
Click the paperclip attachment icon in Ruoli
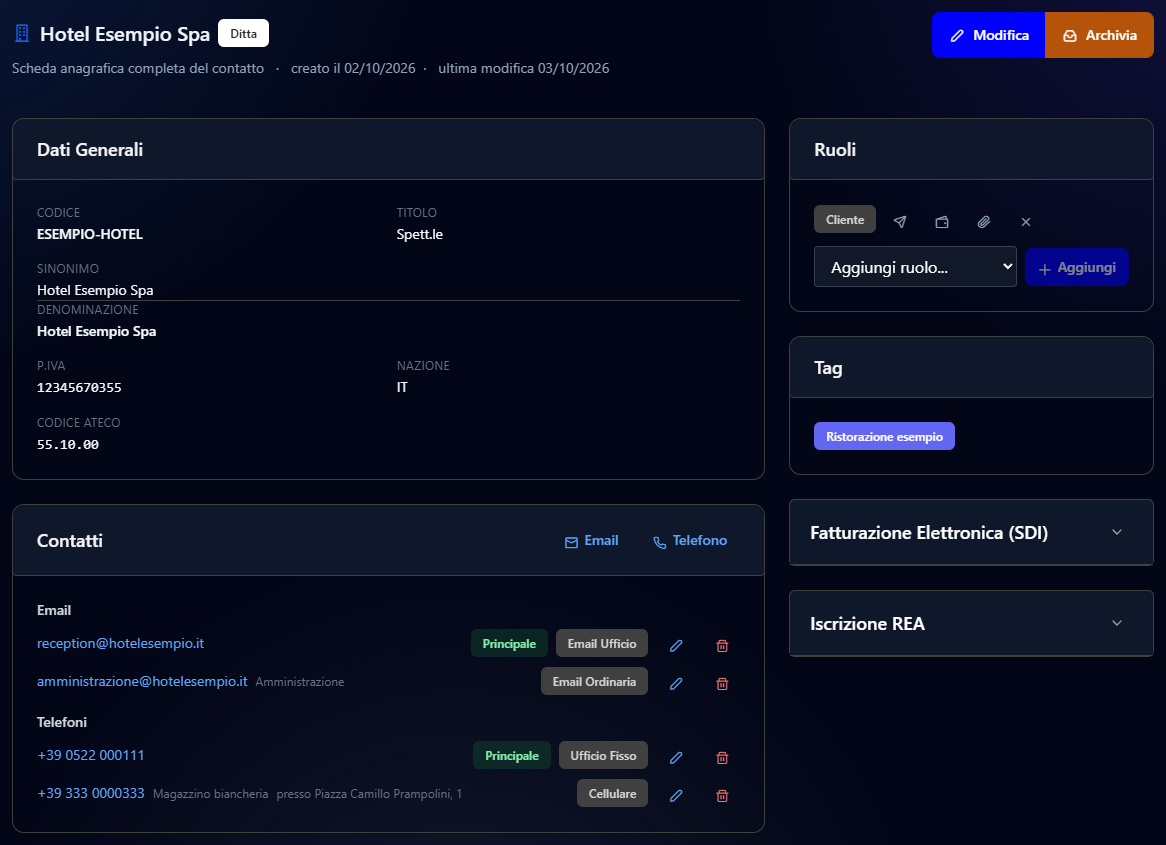tap(984, 222)
